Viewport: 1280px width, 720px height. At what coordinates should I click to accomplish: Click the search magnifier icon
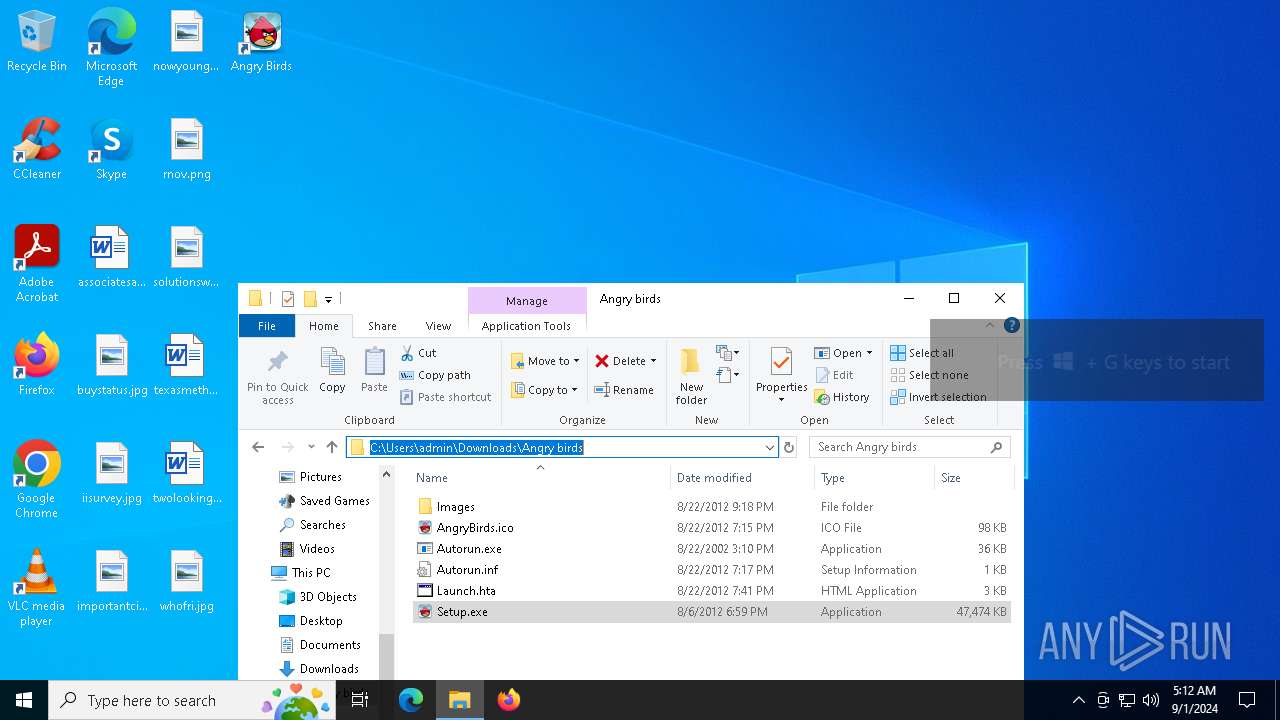click(x=996, y=447)
